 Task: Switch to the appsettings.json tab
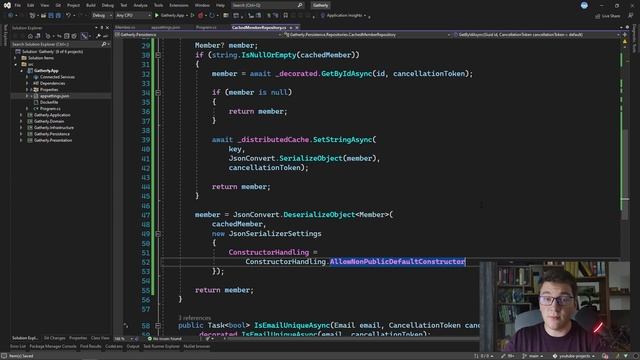(x=165, y=28)
